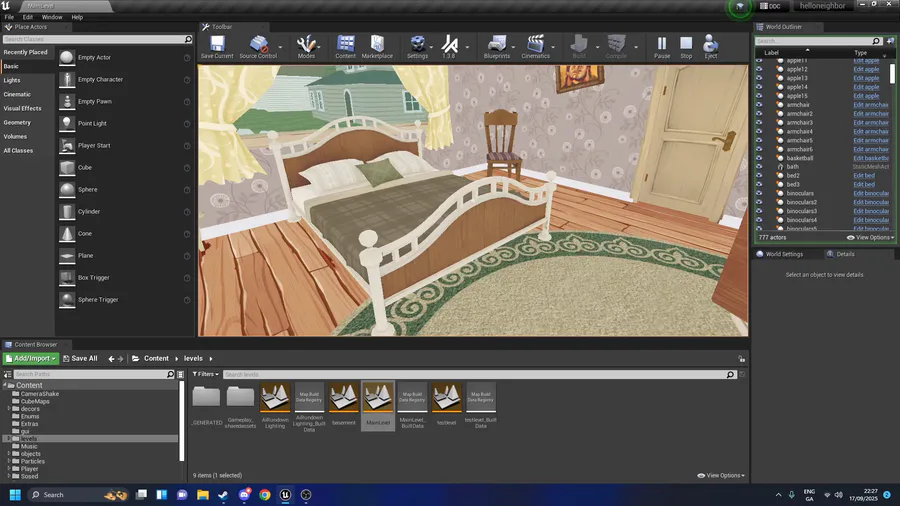Click the World Outliner add folder icon

click(x=890, y=41)
